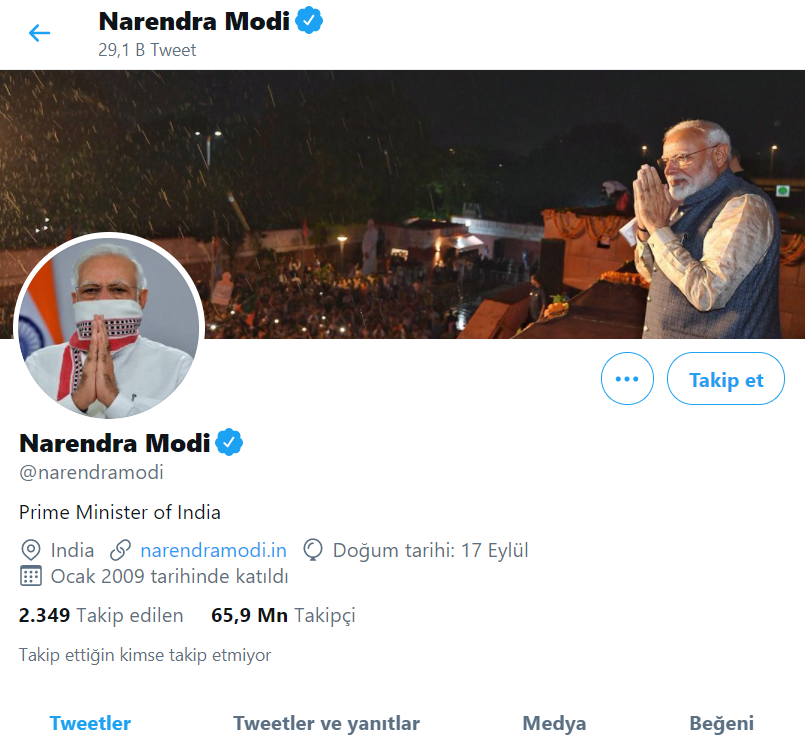Click the verified badge next to Narendra Modi
This screenshot has width=805, height=753.
(x=229, y=441)
